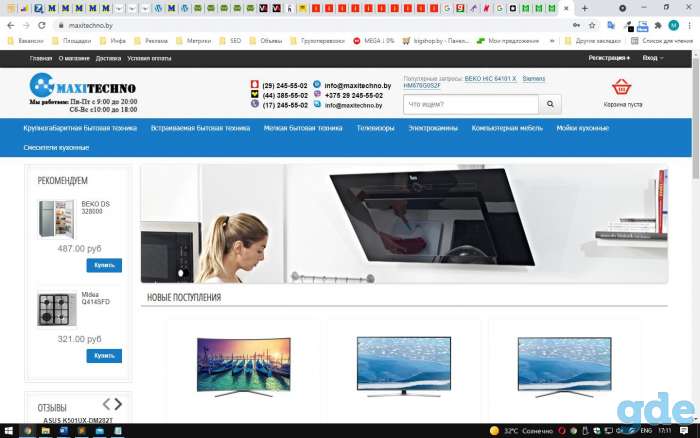The width and height of the screenshot is (700, 438).
Task: Show next review with right arrow
Action: 118,404
